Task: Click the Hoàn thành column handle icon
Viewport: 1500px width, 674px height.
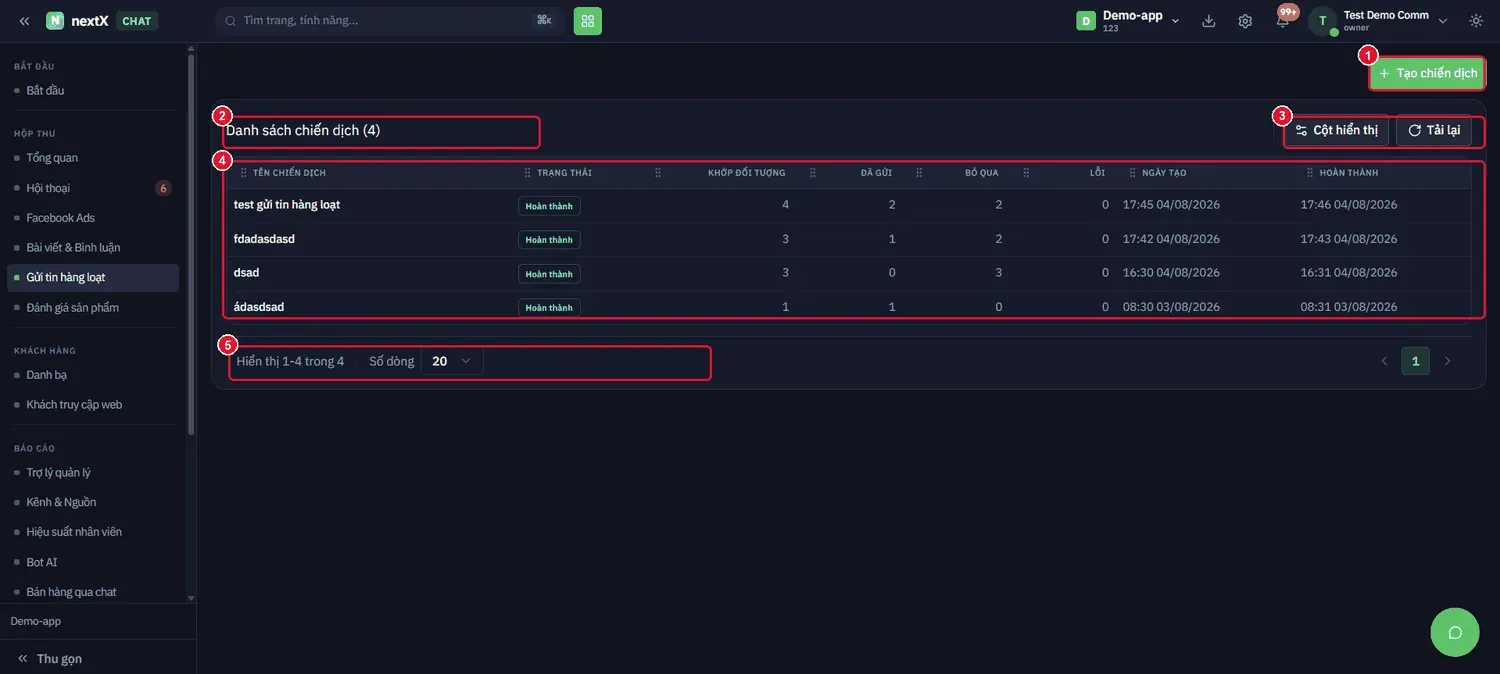Action: [1310, 173]
